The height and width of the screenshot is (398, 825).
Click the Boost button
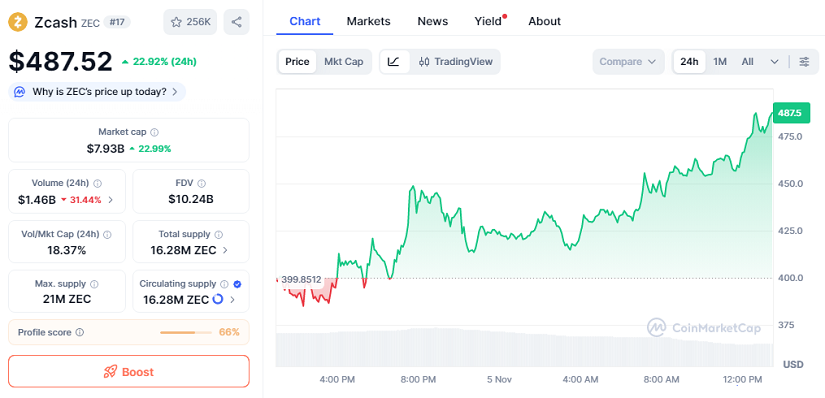tap(129, 372)
